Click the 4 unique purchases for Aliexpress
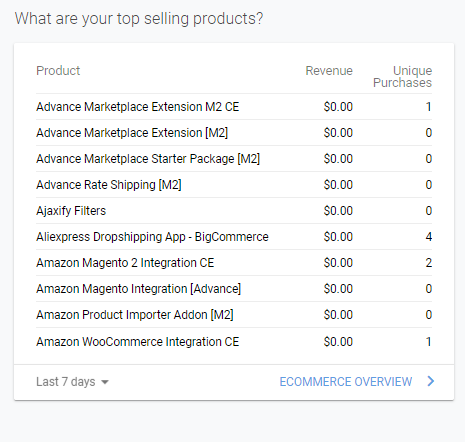 pos(429,237)
